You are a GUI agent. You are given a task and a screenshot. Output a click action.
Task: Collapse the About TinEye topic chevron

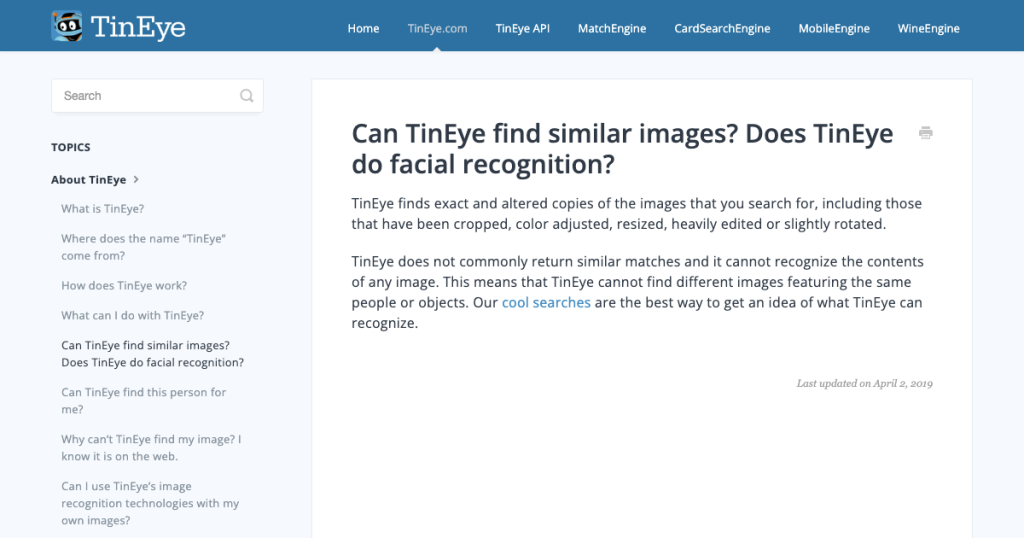coord(136,180)
